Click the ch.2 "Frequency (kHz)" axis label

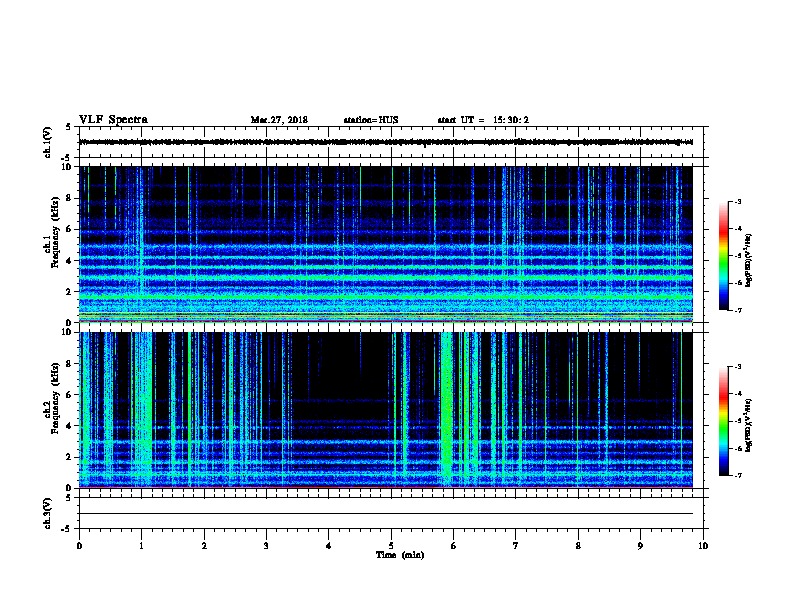click(x=56, y=398)
